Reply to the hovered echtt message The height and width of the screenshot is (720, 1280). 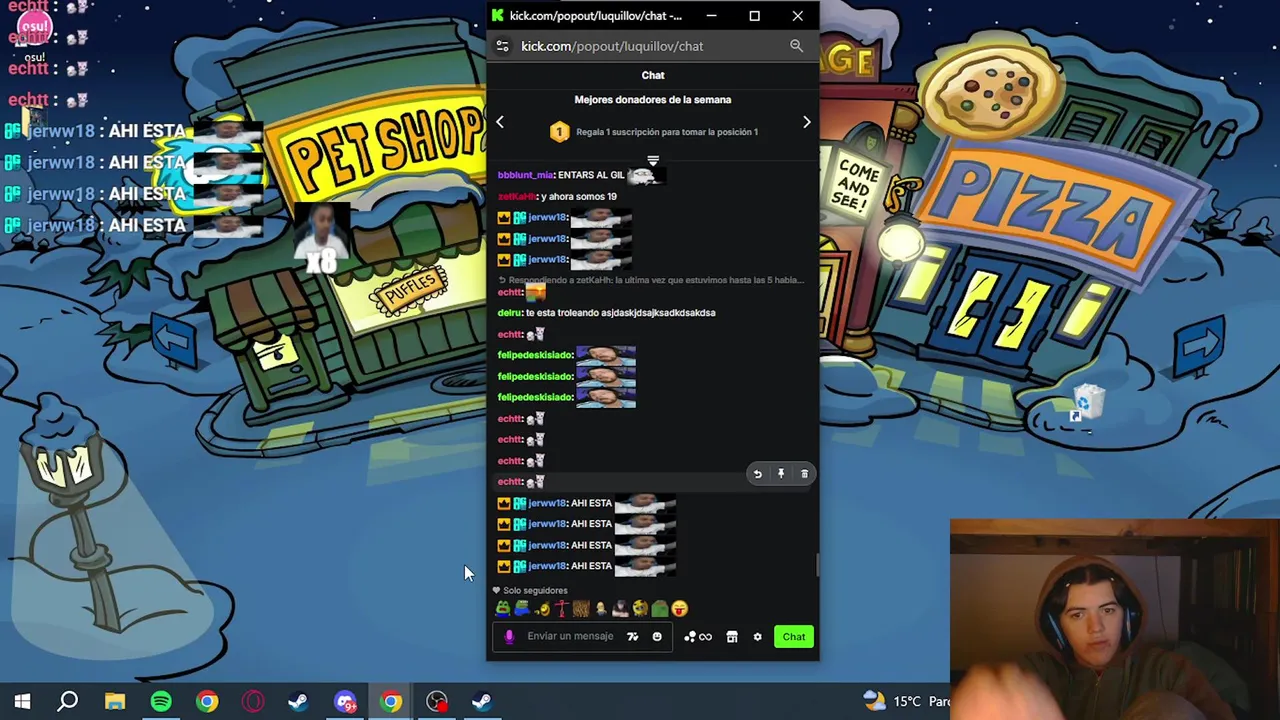(x=757, y=474)
